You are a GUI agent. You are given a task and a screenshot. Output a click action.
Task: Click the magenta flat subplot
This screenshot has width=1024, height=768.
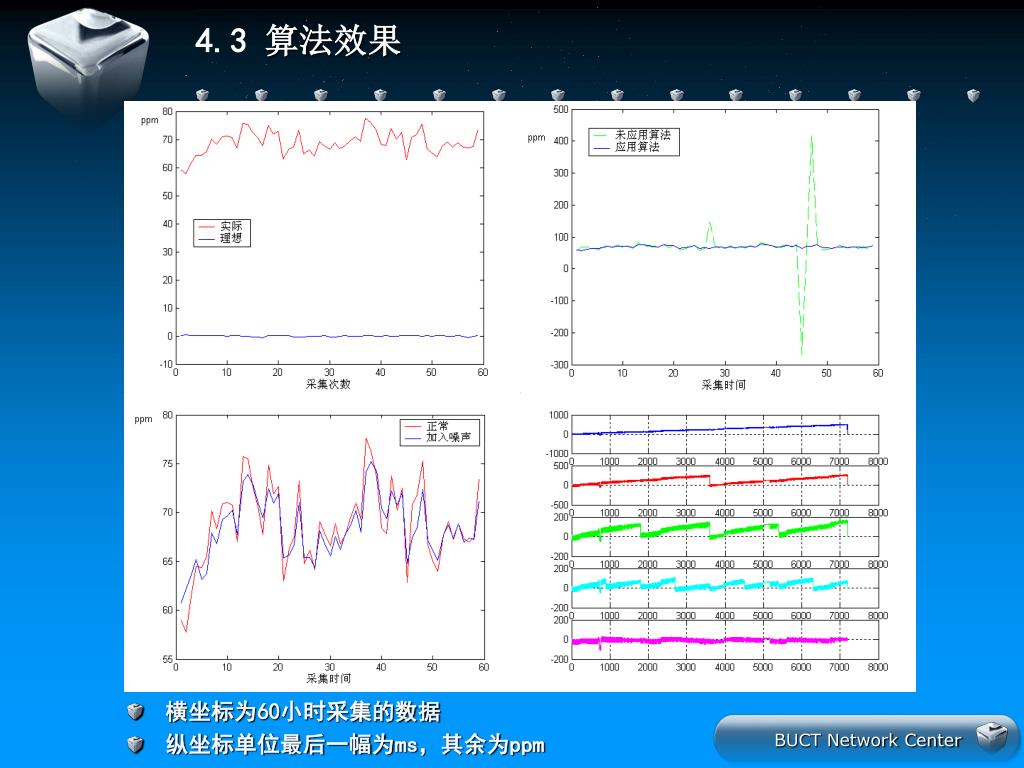point(710,641)
